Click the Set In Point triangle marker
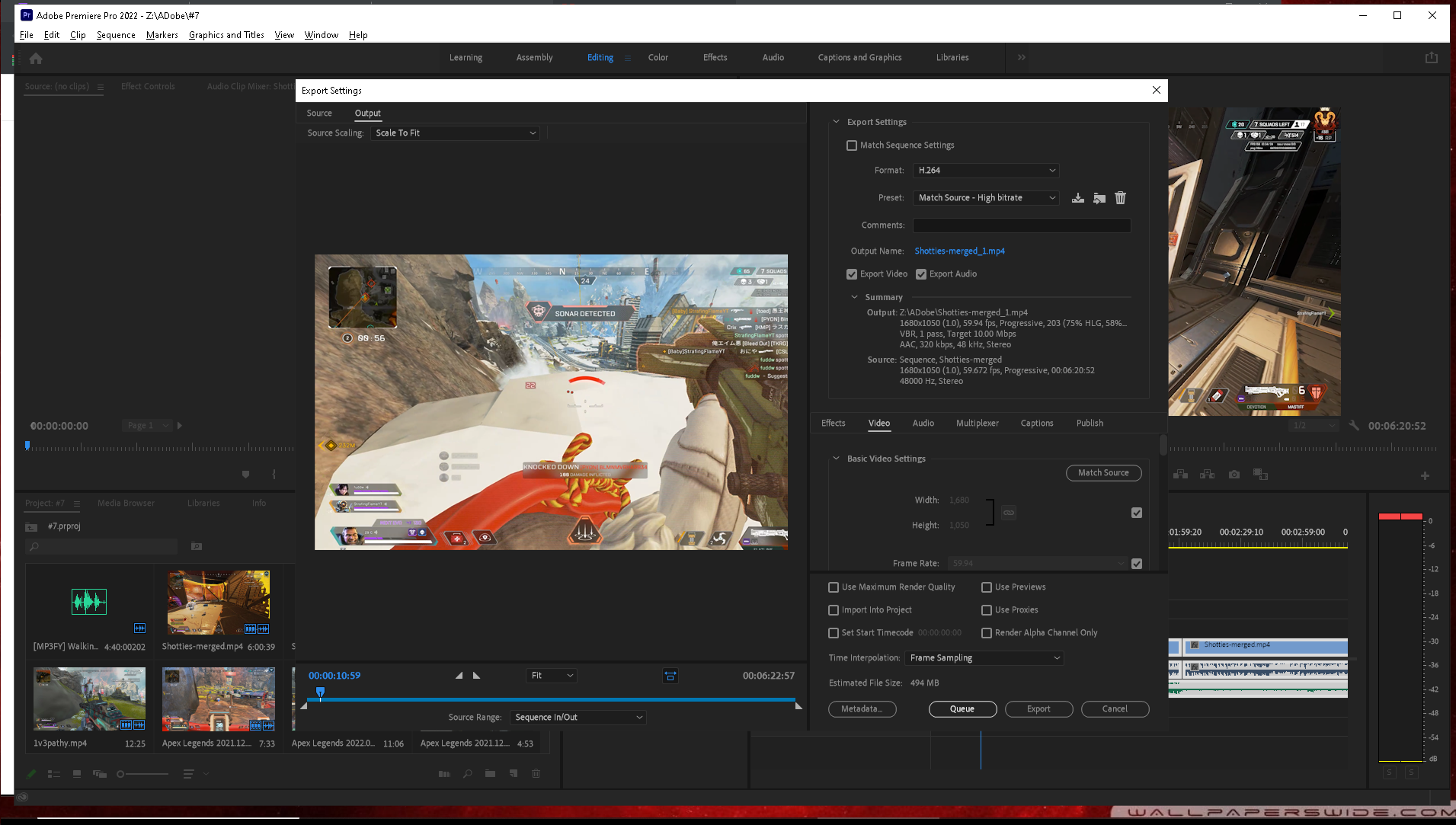The image size is (1456, 825). [459, 676]
